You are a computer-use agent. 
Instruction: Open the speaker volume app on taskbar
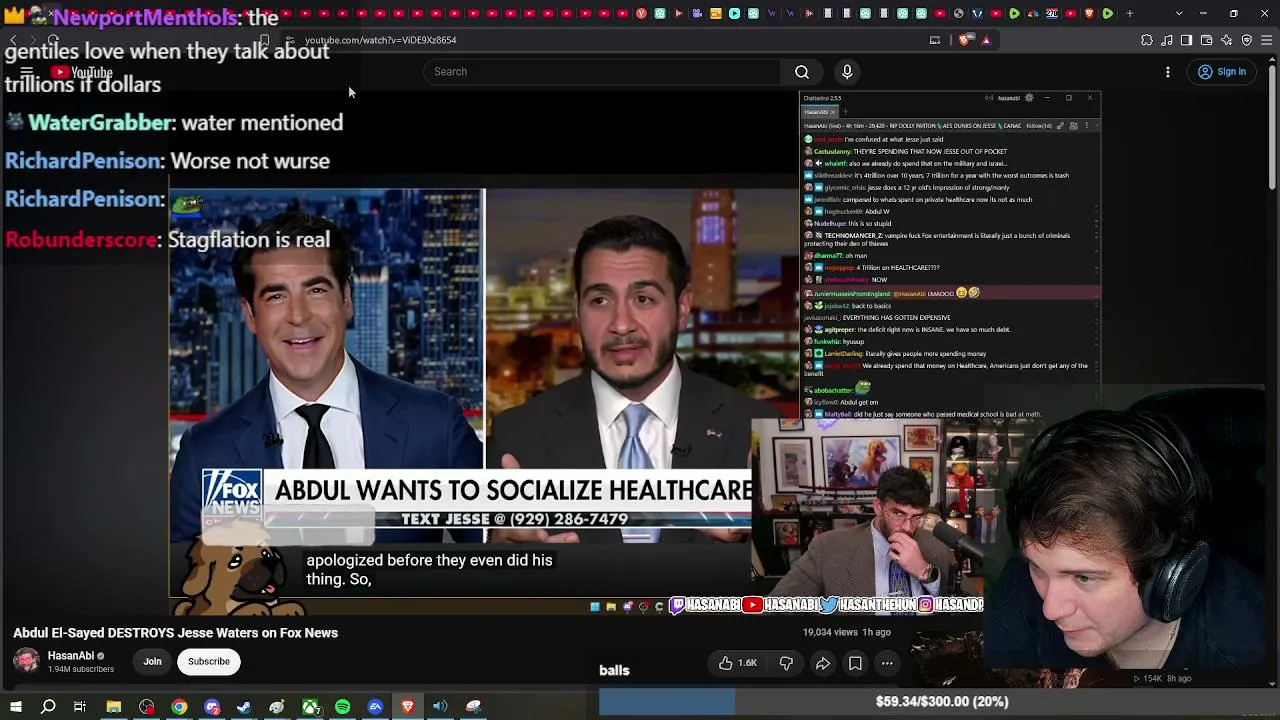(x=440, y=707)
